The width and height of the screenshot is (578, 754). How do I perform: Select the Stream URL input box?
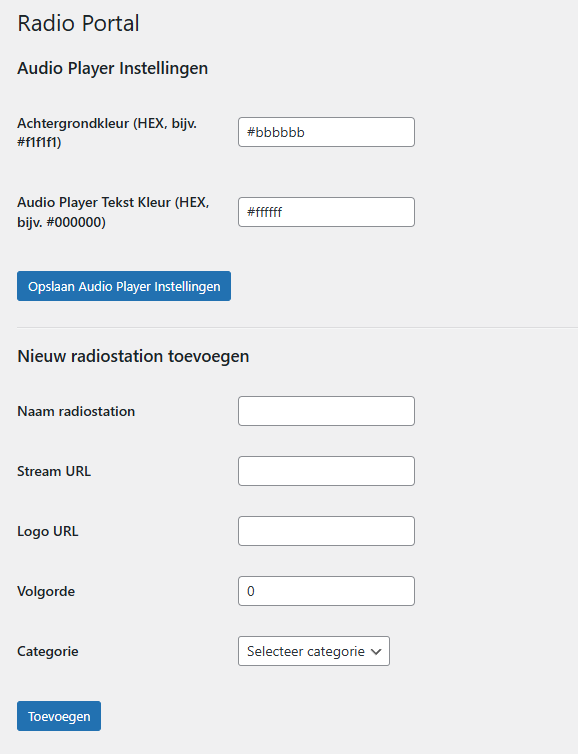coord(326,471)
